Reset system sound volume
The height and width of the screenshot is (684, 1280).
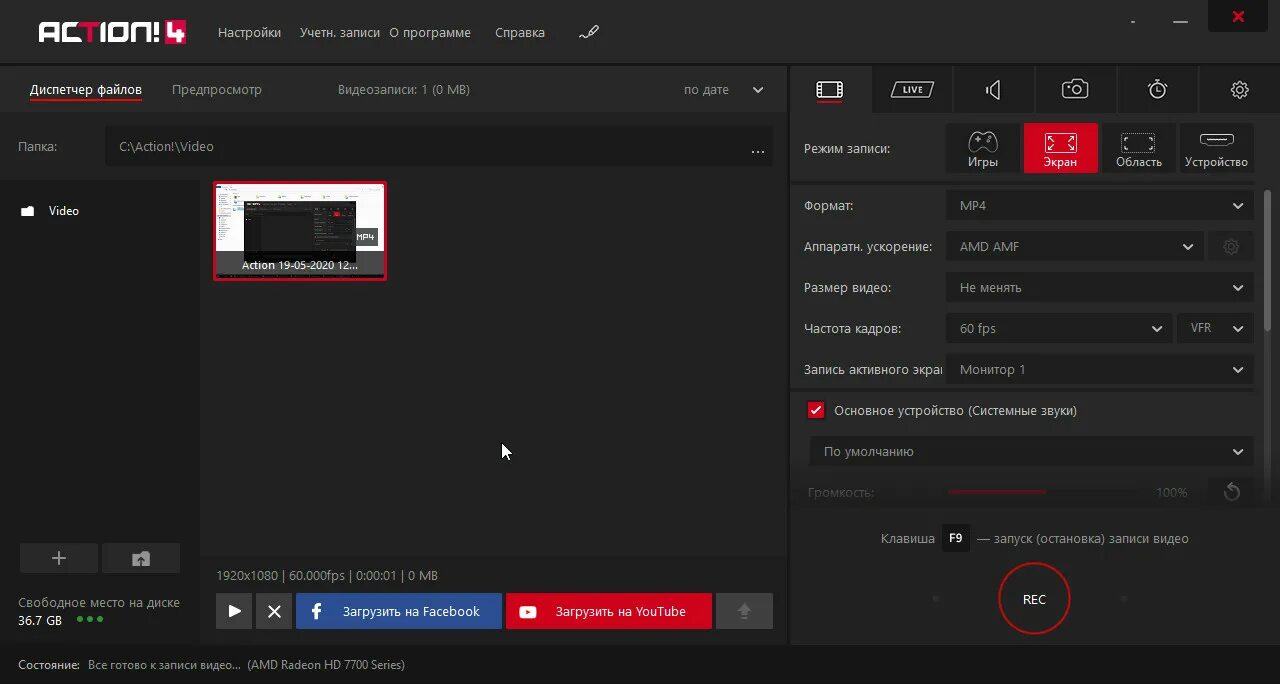click(1231, 492)
